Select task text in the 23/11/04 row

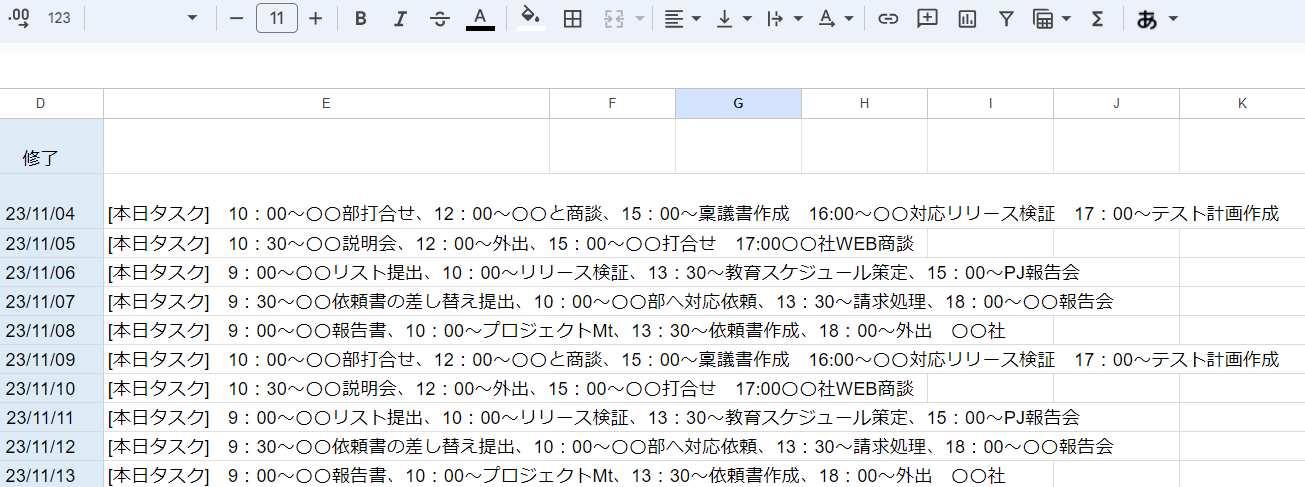click(693, 214)
